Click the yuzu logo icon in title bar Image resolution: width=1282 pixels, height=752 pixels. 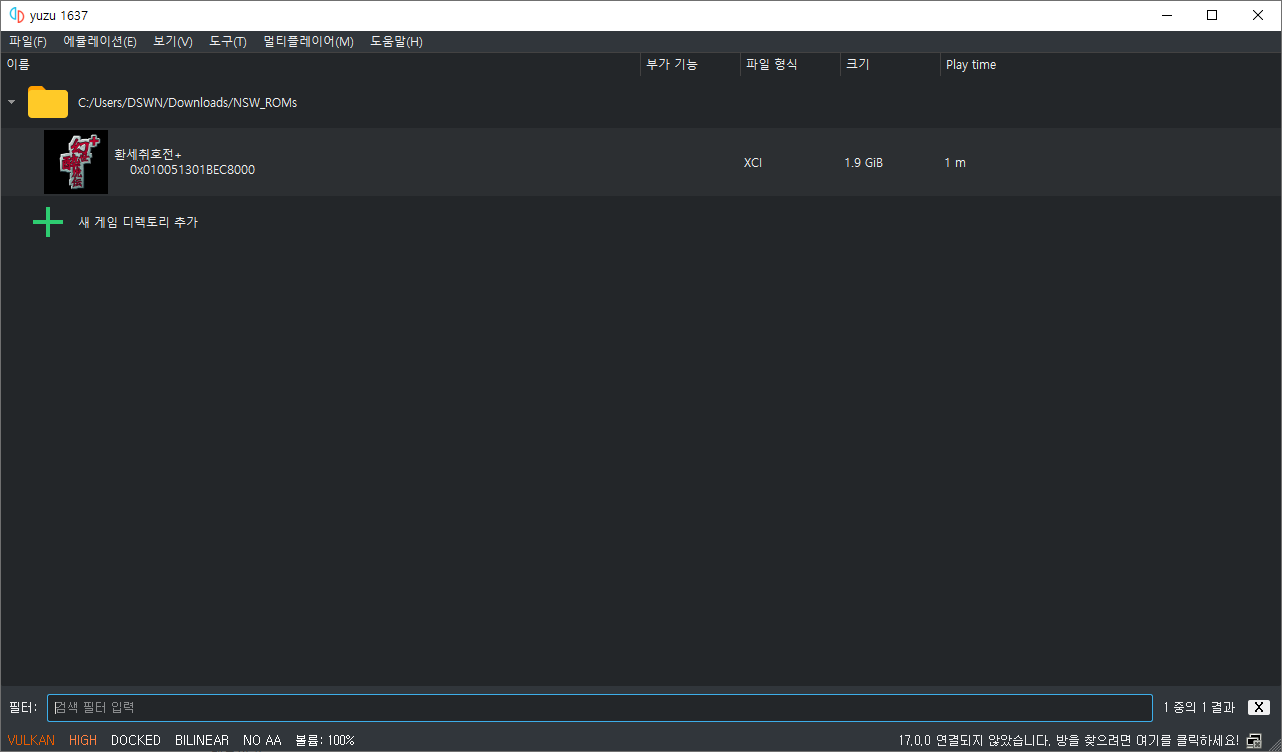[16, 15]
